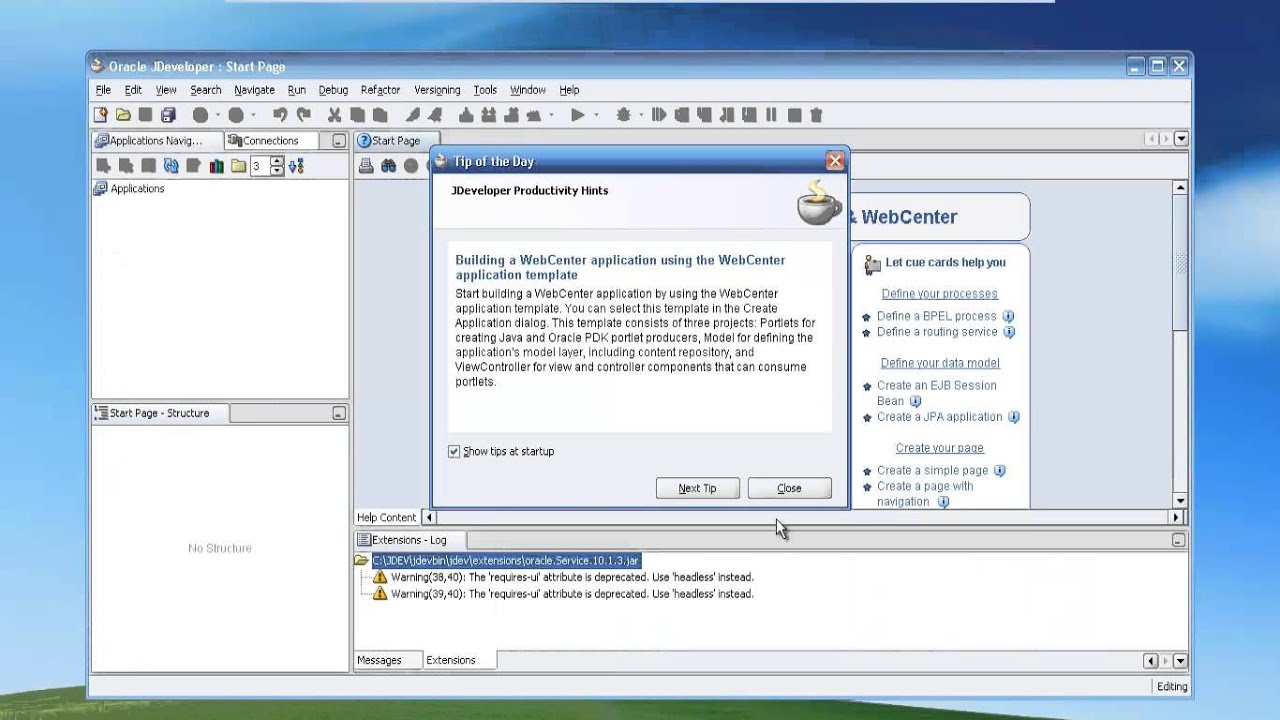This screenshot has width=1280, height=720.
Task: Open the dropdown arrow beside the Run icon
Action: pyautogui.click(x=596, y=115)
